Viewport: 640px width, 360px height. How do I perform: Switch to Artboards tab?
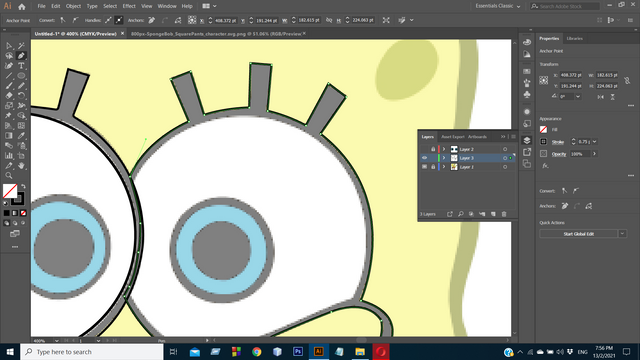point(477,137)
